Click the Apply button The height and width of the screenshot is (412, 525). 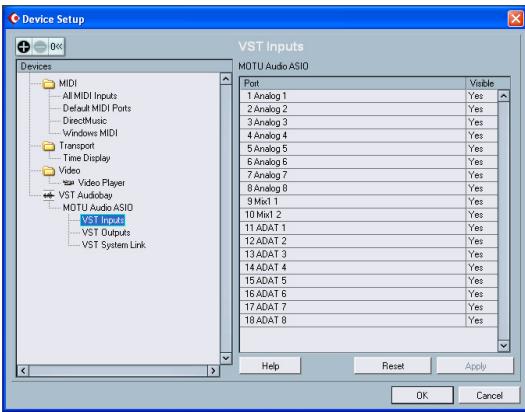click(475, 365)
